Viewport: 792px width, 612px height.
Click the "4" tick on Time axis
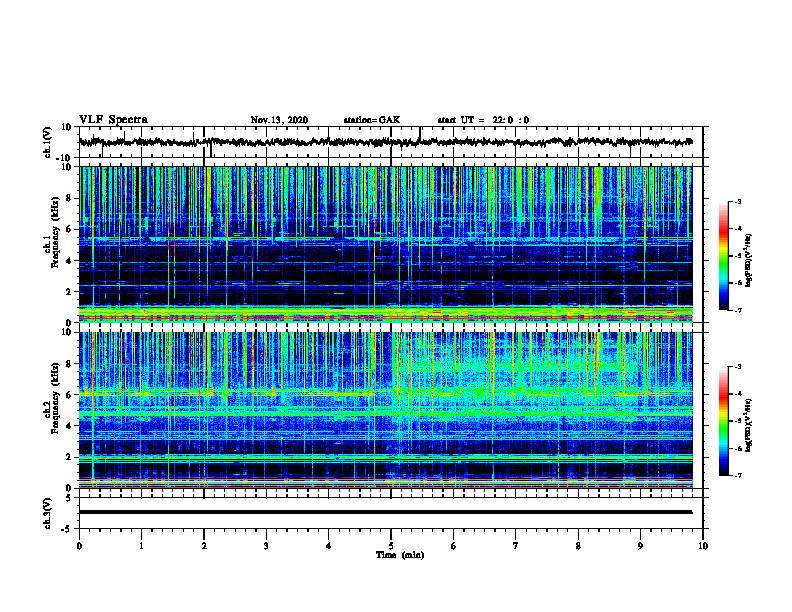pos(329,546)
